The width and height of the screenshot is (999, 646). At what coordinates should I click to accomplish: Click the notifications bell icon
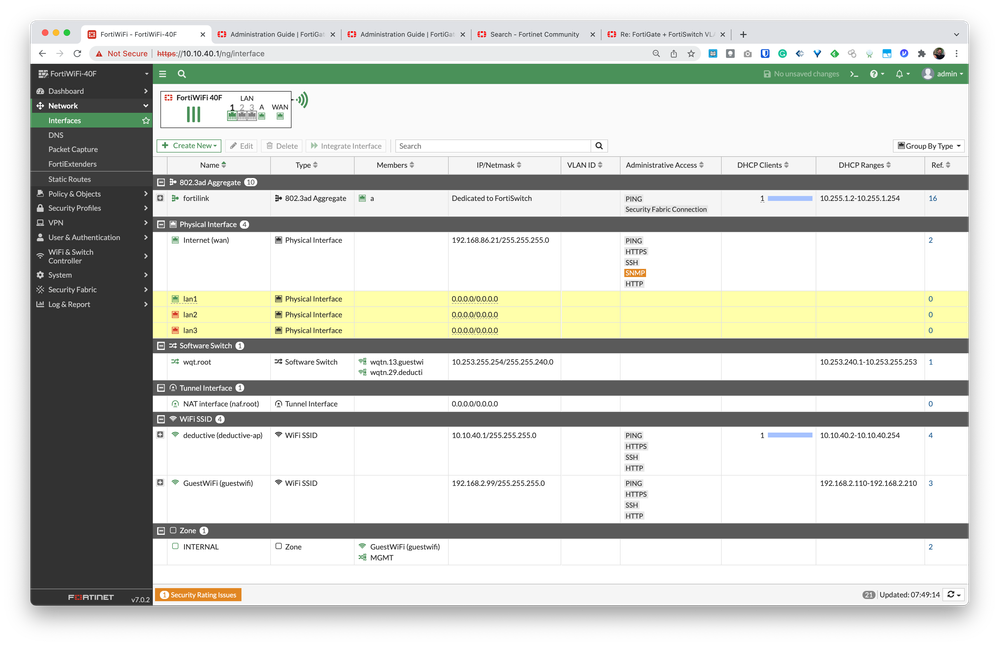pyautogui.click(x=898, y=74)
